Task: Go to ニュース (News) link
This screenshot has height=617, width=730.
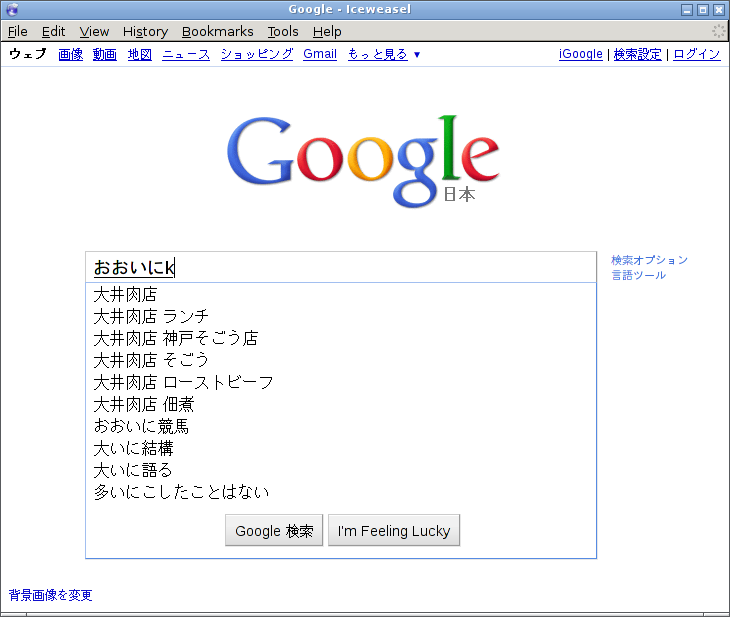Action: click(186, 54)
